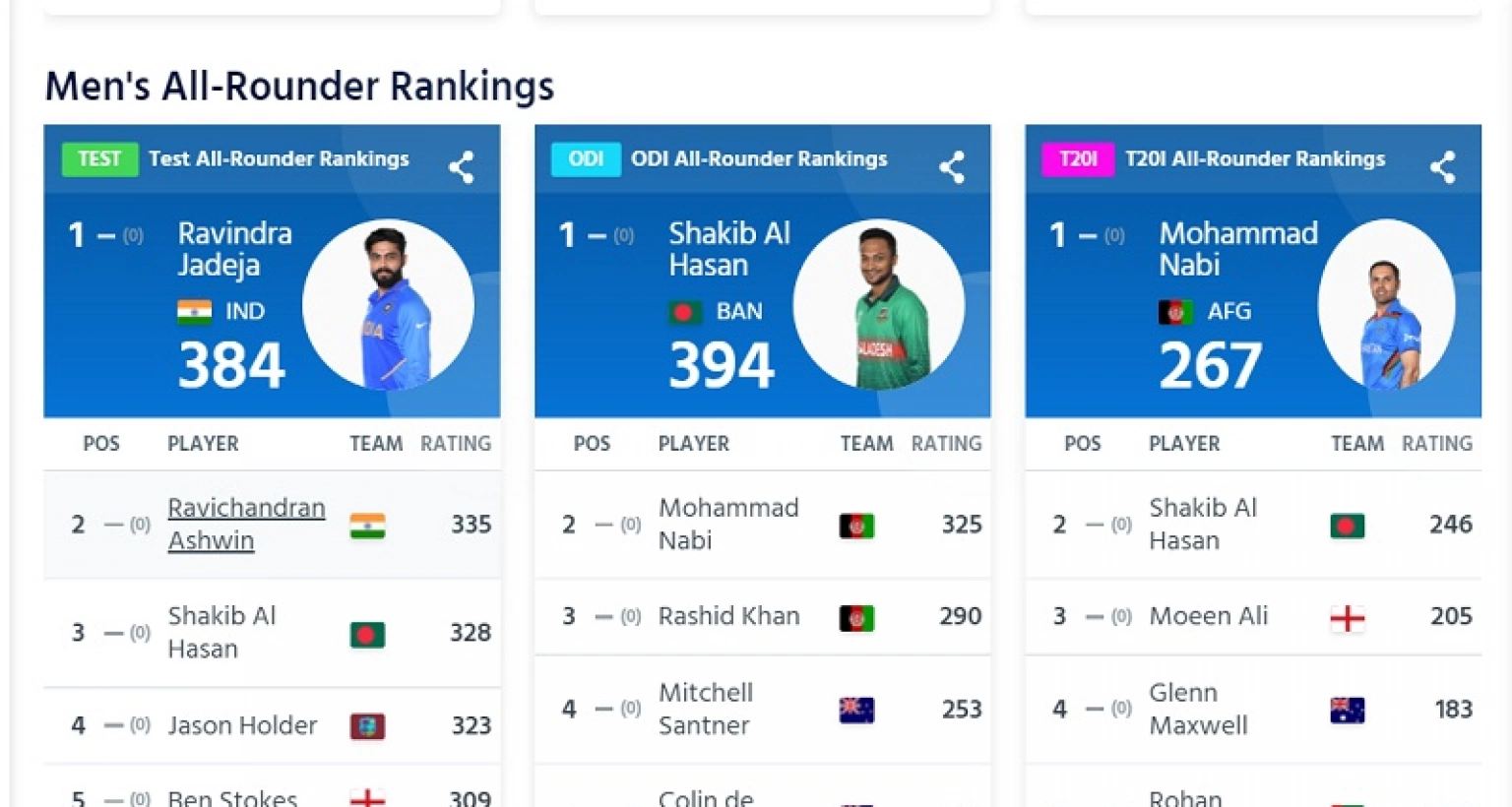Open Ravindra Jadeja's profile photo
Screen dimensions: 1512x807
(x=388, y=305)
